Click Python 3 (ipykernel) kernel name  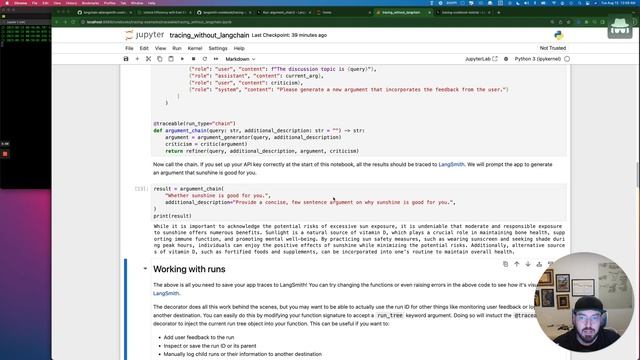coord(538,59)
